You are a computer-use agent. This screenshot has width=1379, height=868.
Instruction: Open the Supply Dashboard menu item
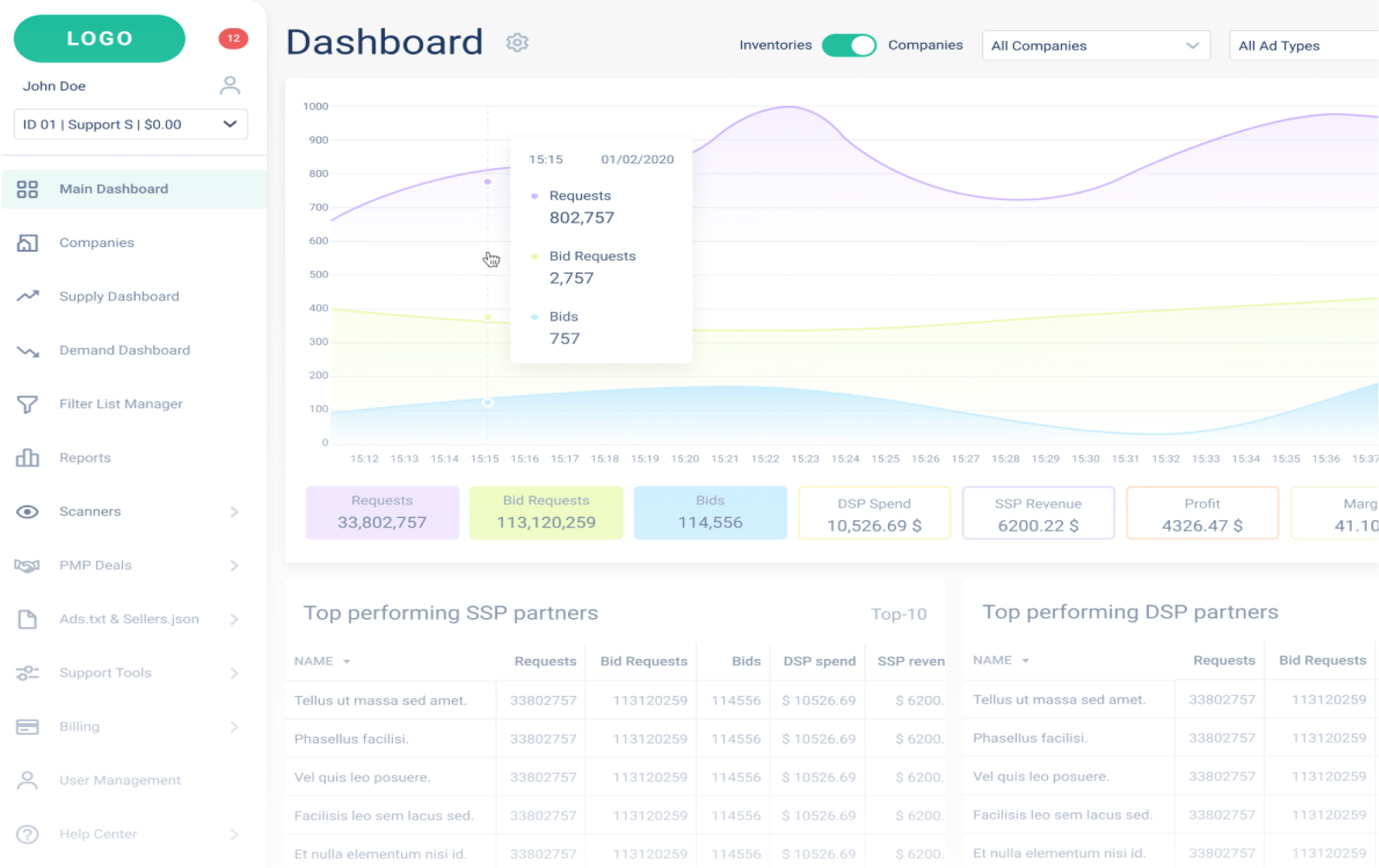(x=119, y=296)
